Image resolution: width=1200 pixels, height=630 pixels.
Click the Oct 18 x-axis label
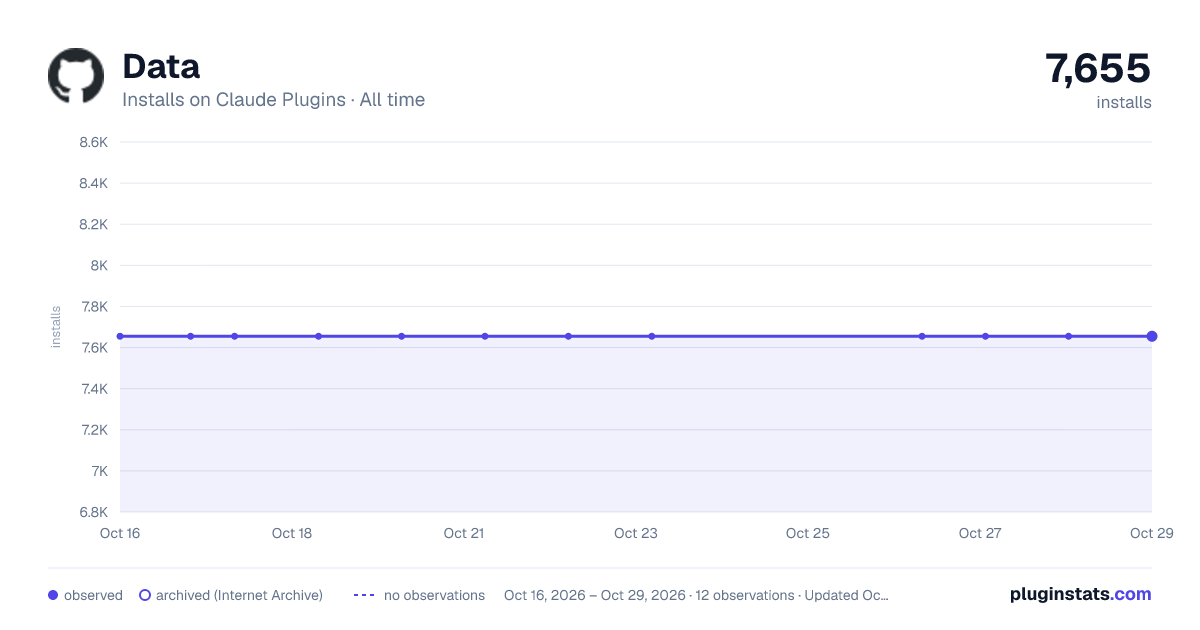click(292, 533)
